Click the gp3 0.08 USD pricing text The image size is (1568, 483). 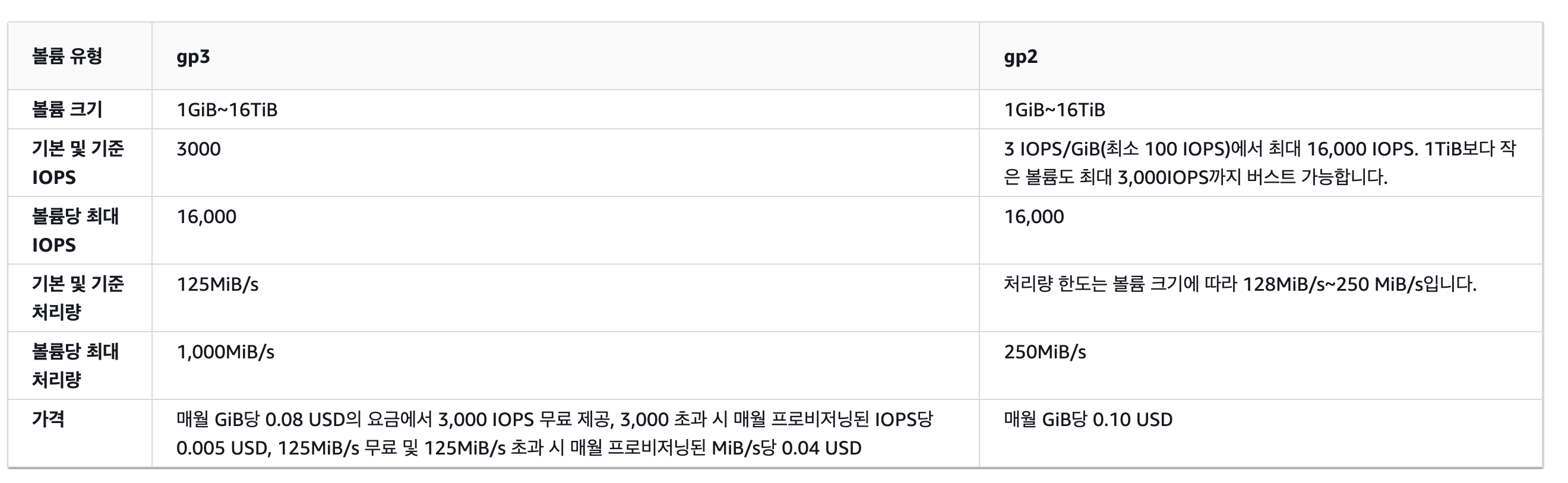tap(554, 433)
